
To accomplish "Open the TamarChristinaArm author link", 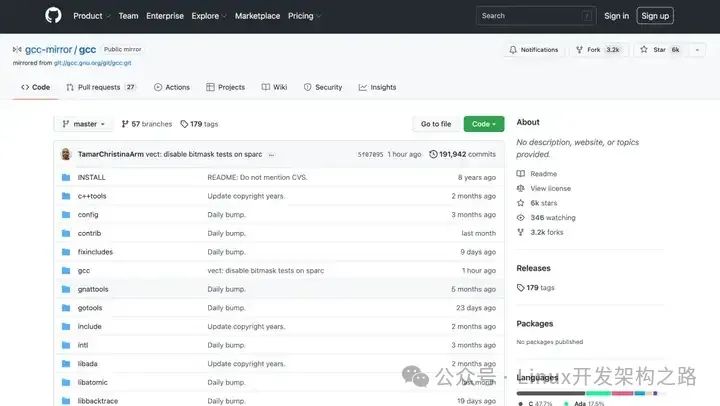I will pyautogui.click(x=111, y=154).
